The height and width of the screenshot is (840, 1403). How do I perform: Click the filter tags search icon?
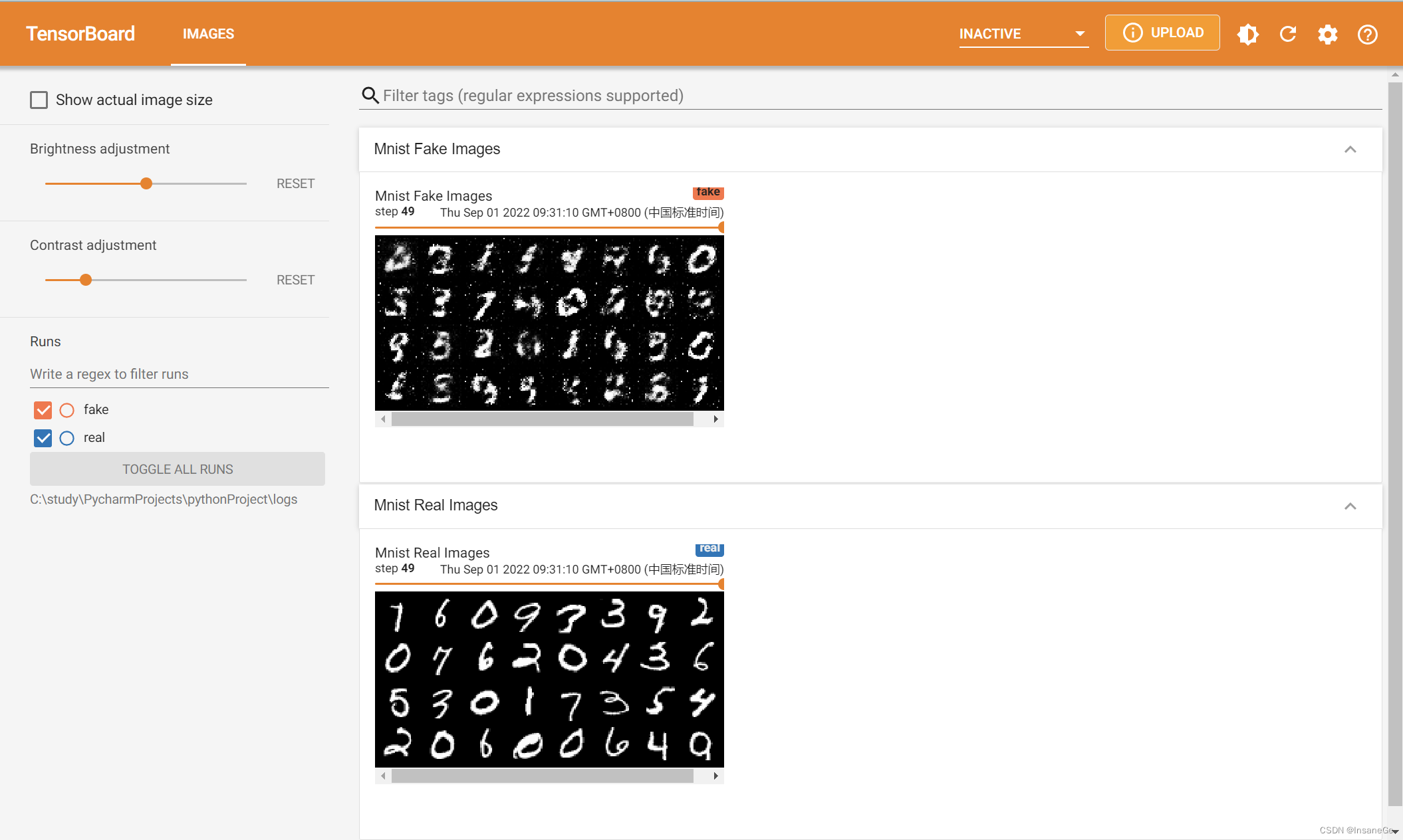click(x=370, y=95)
